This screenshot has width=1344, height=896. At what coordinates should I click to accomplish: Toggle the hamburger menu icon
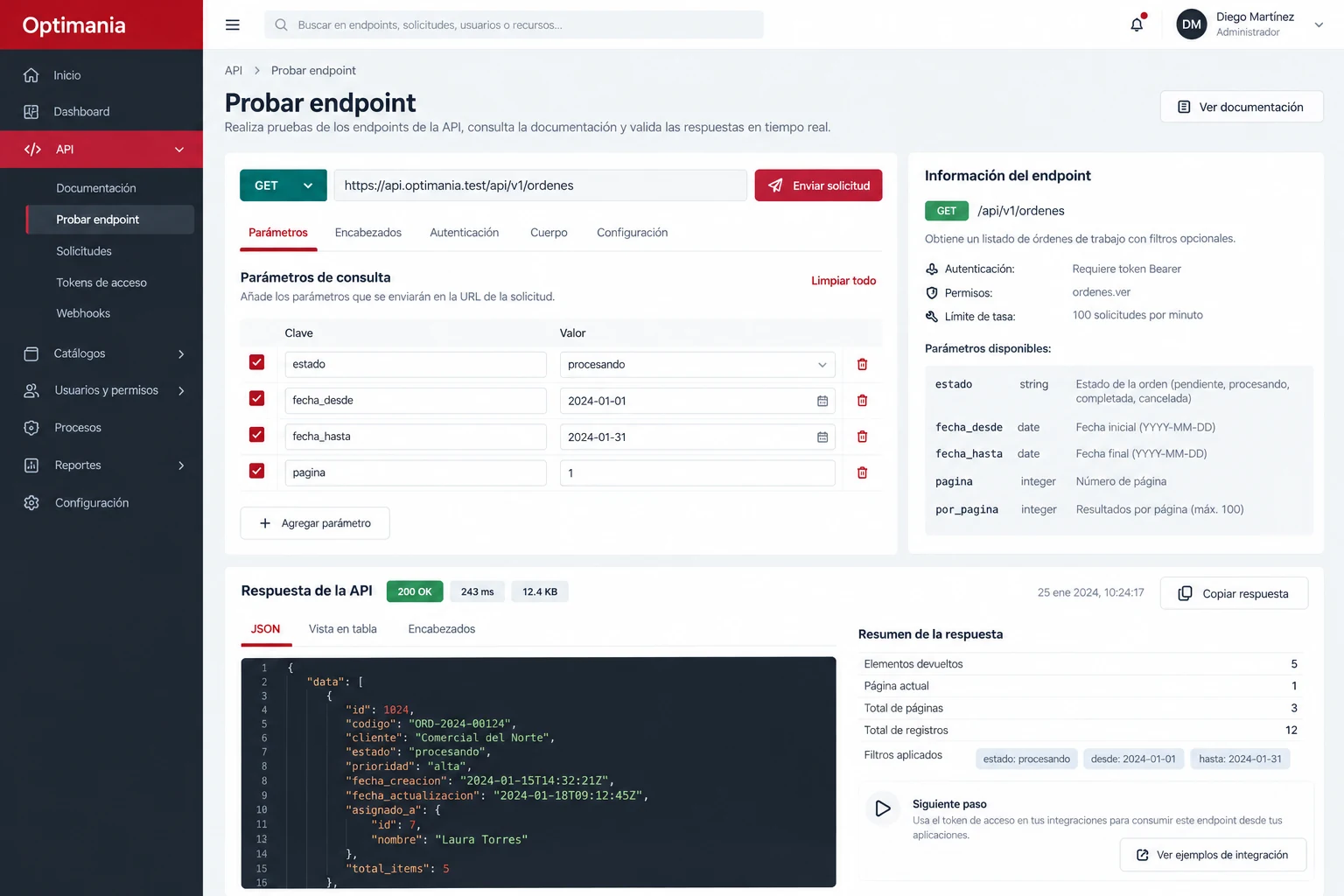click(233, 24)
